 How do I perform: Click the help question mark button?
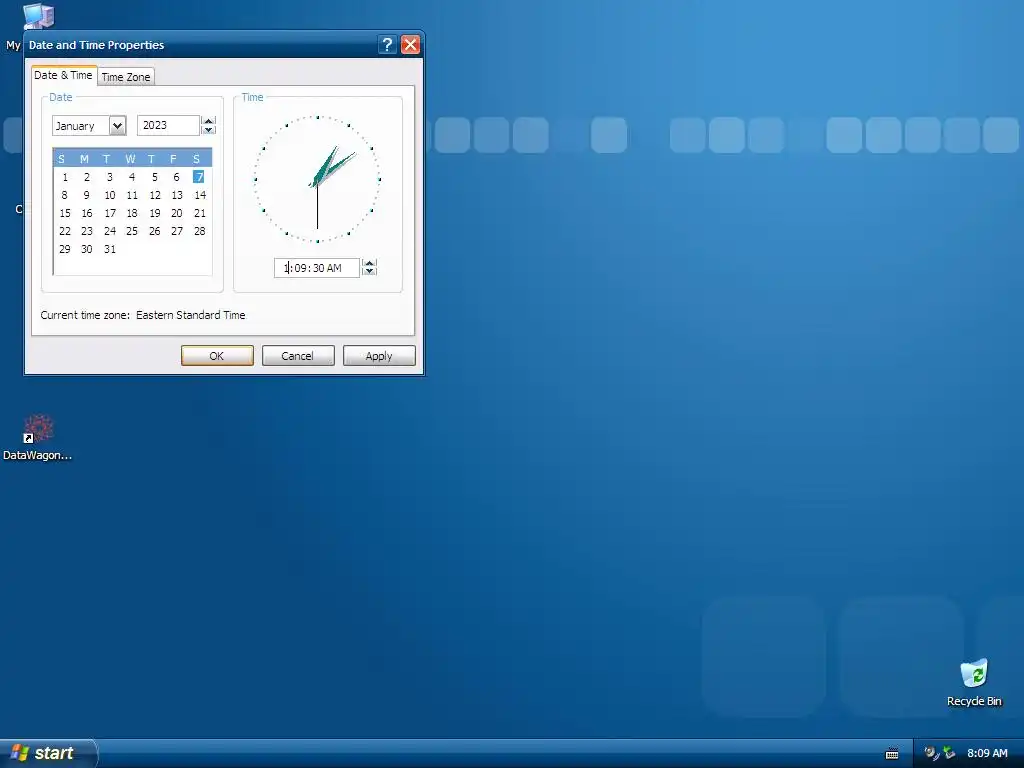[x=387, y=44]
